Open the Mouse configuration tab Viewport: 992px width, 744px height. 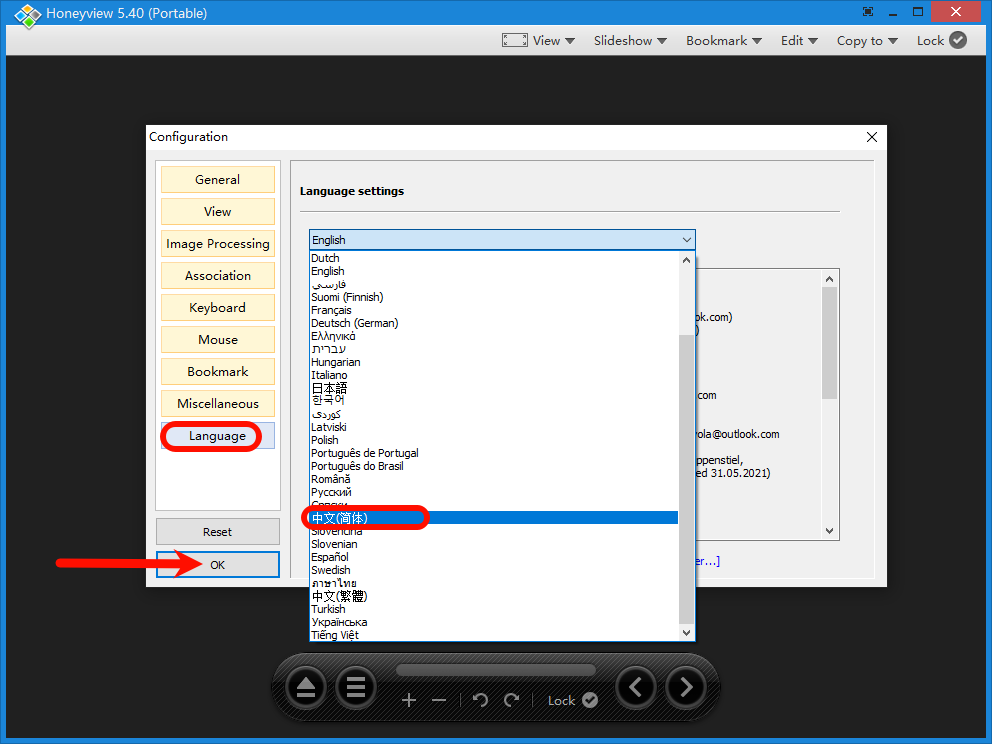coord(218,340)
